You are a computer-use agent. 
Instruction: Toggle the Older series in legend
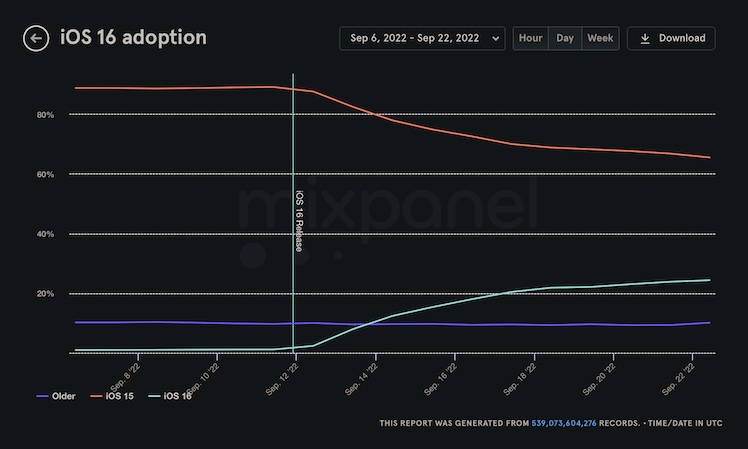(54, 396)
